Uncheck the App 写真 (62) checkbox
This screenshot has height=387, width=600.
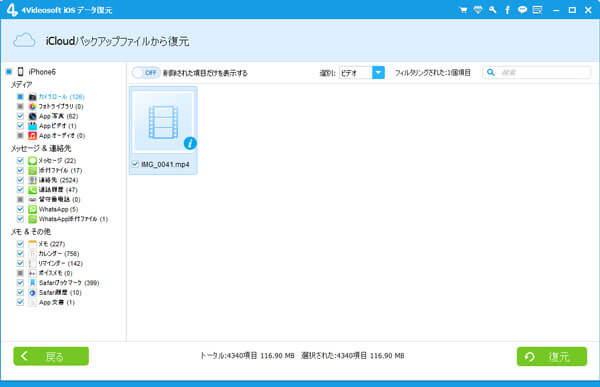pos(20,116)
